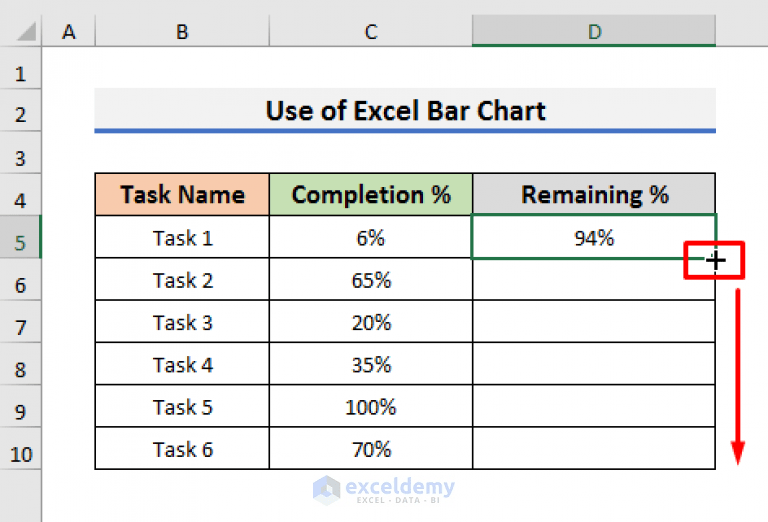The height and width of the screenshot is (522, 768).
Task: Select the 65% completion cell
Action: coord(371,280)
